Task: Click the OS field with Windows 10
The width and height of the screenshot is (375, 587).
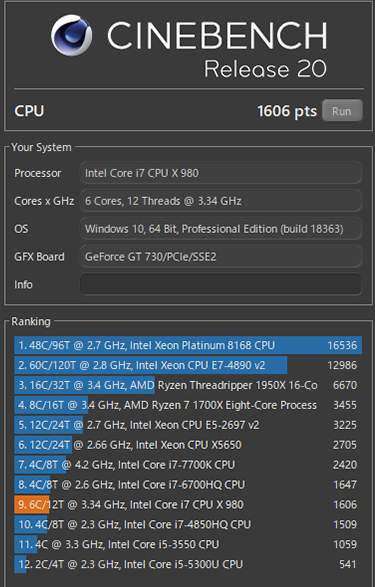Action: [x=221, y=229]
